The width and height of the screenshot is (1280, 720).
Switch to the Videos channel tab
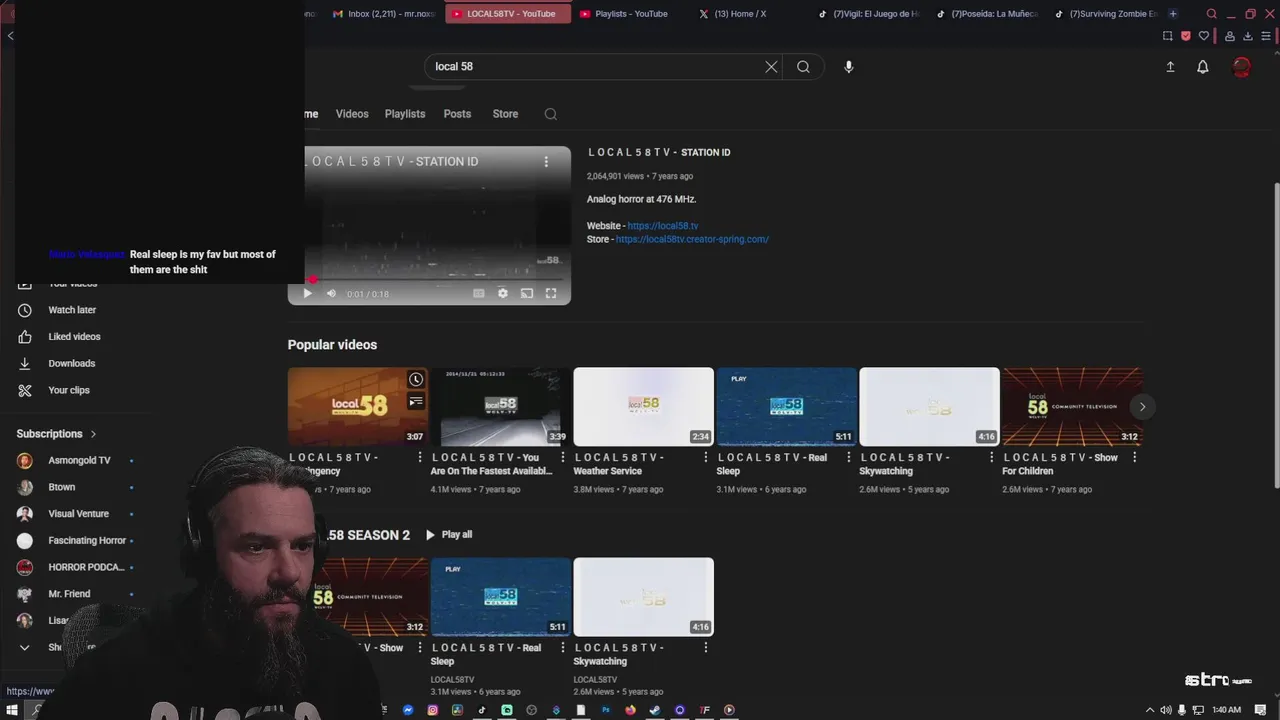tap(352, 114)
